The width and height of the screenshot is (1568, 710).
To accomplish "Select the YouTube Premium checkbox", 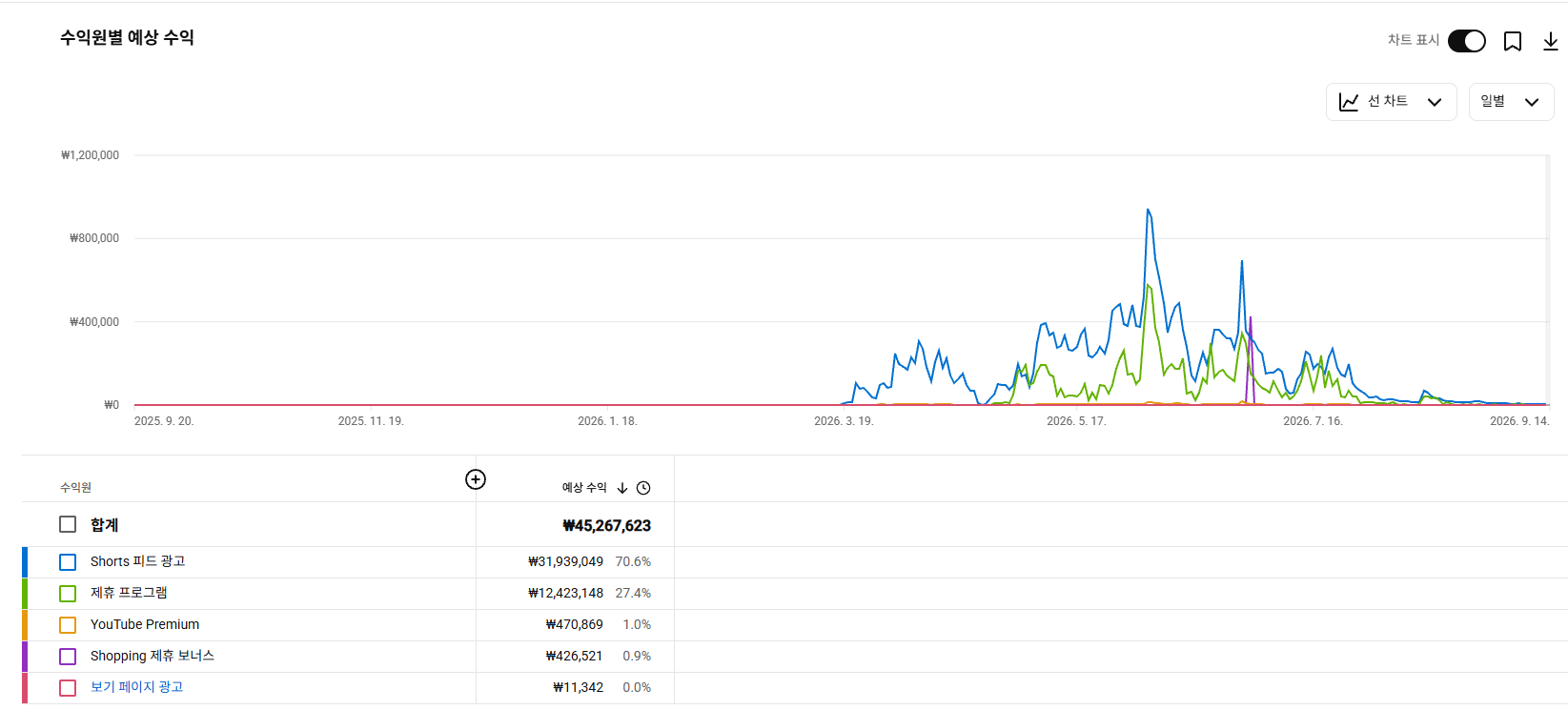I will pyautogui.click(x=68, y=625).
